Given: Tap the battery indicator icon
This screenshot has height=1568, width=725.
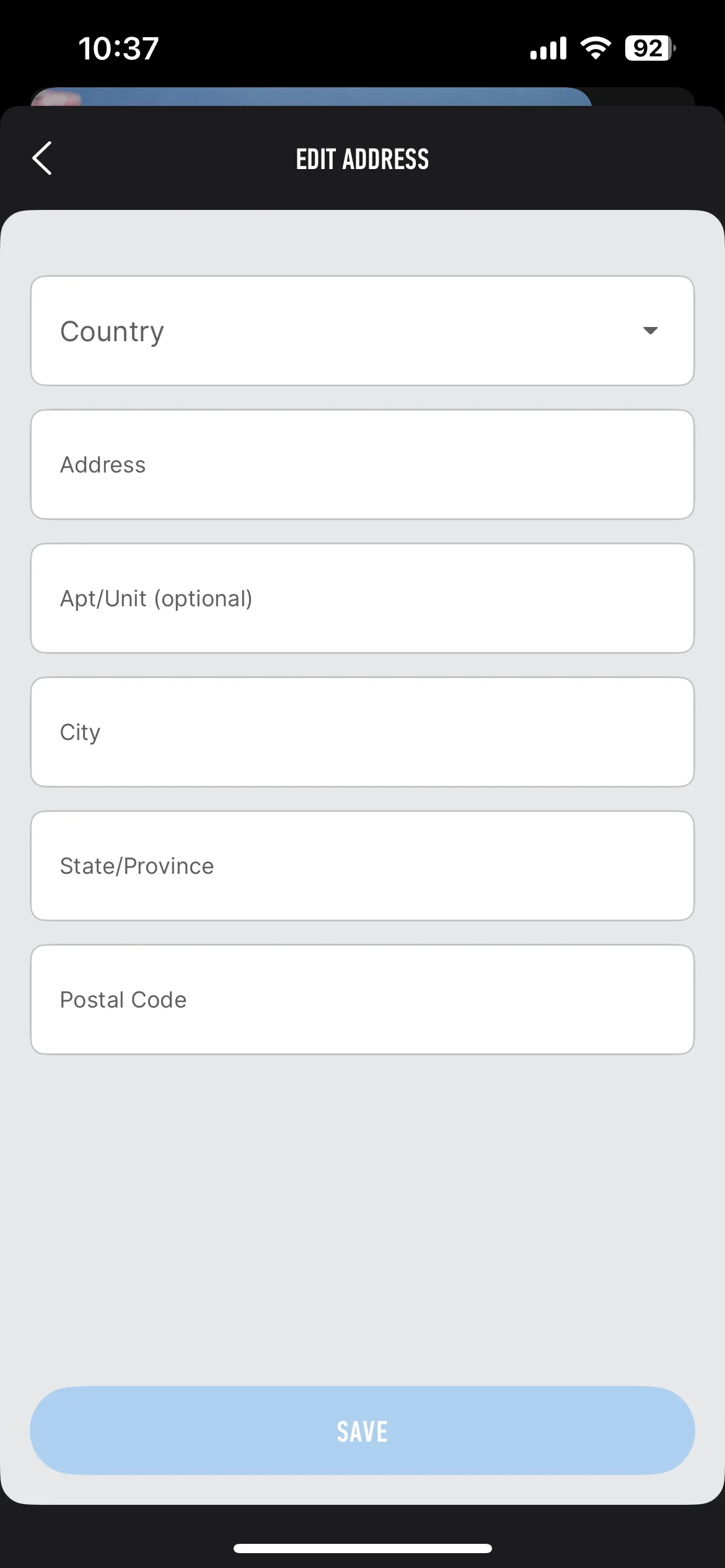Looking at the screenshot, I should point(650,48).
